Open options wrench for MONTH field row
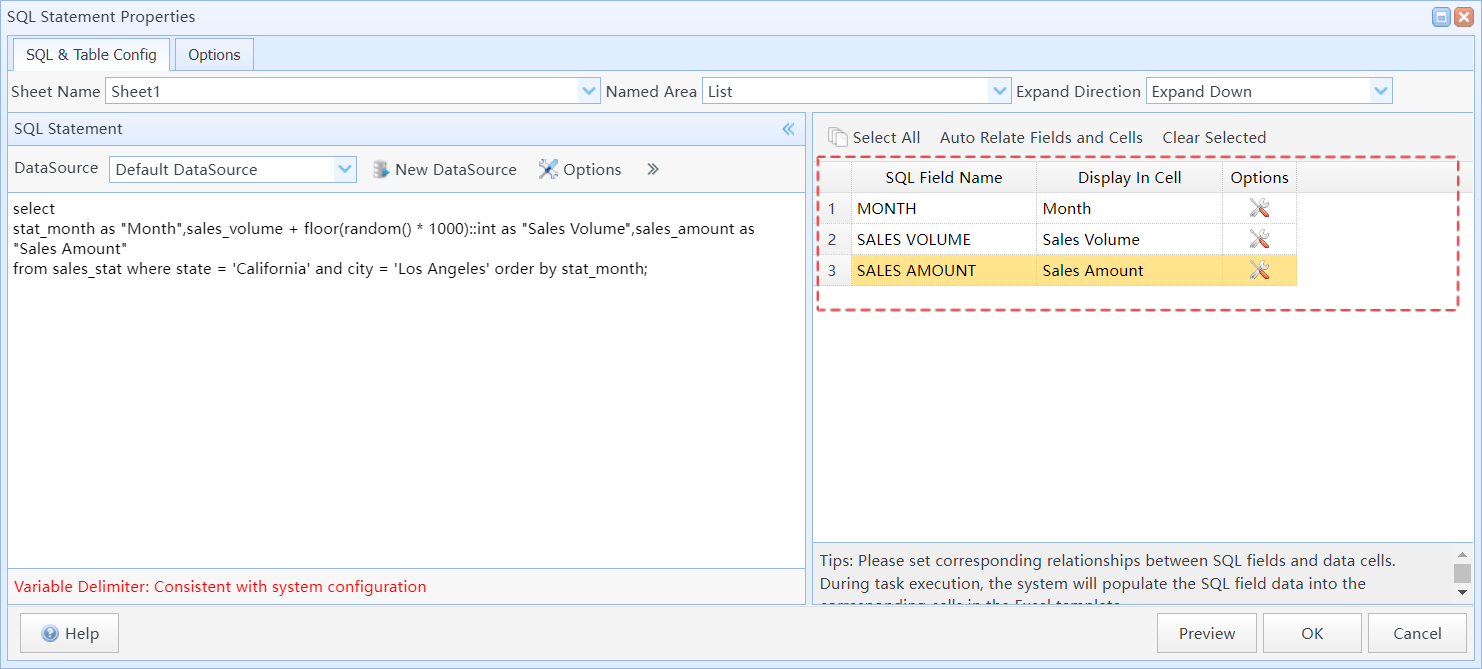Screen dimensions: 1482x669 tap(1259, 207)
